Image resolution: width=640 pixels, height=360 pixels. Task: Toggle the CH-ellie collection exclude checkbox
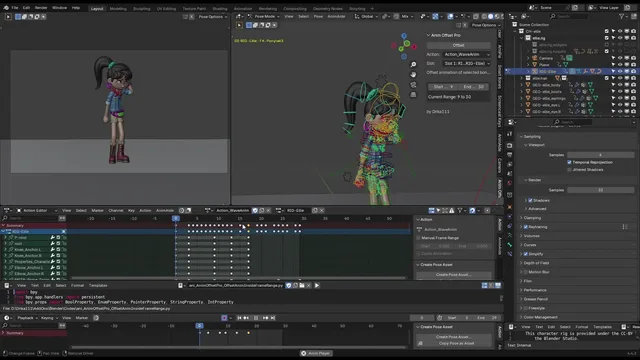(x=607, y=31)
